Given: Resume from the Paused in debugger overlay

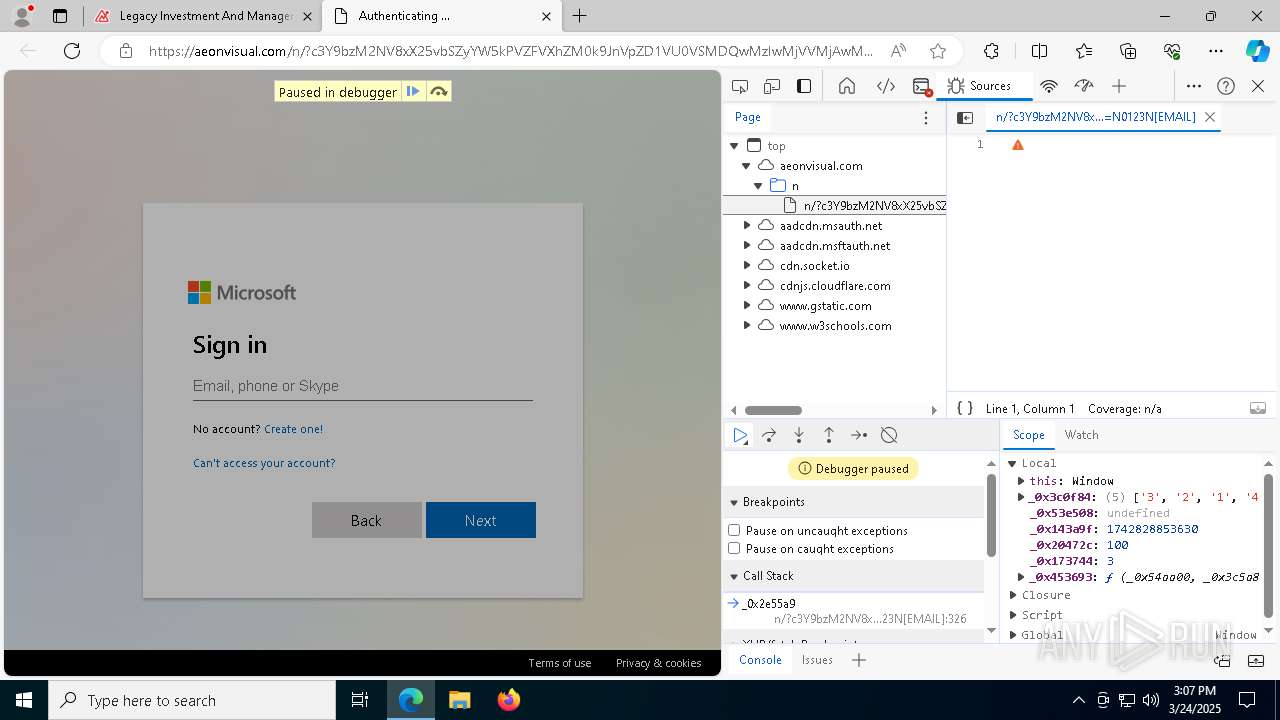Looking at the screenshot, I should point(413,92).
